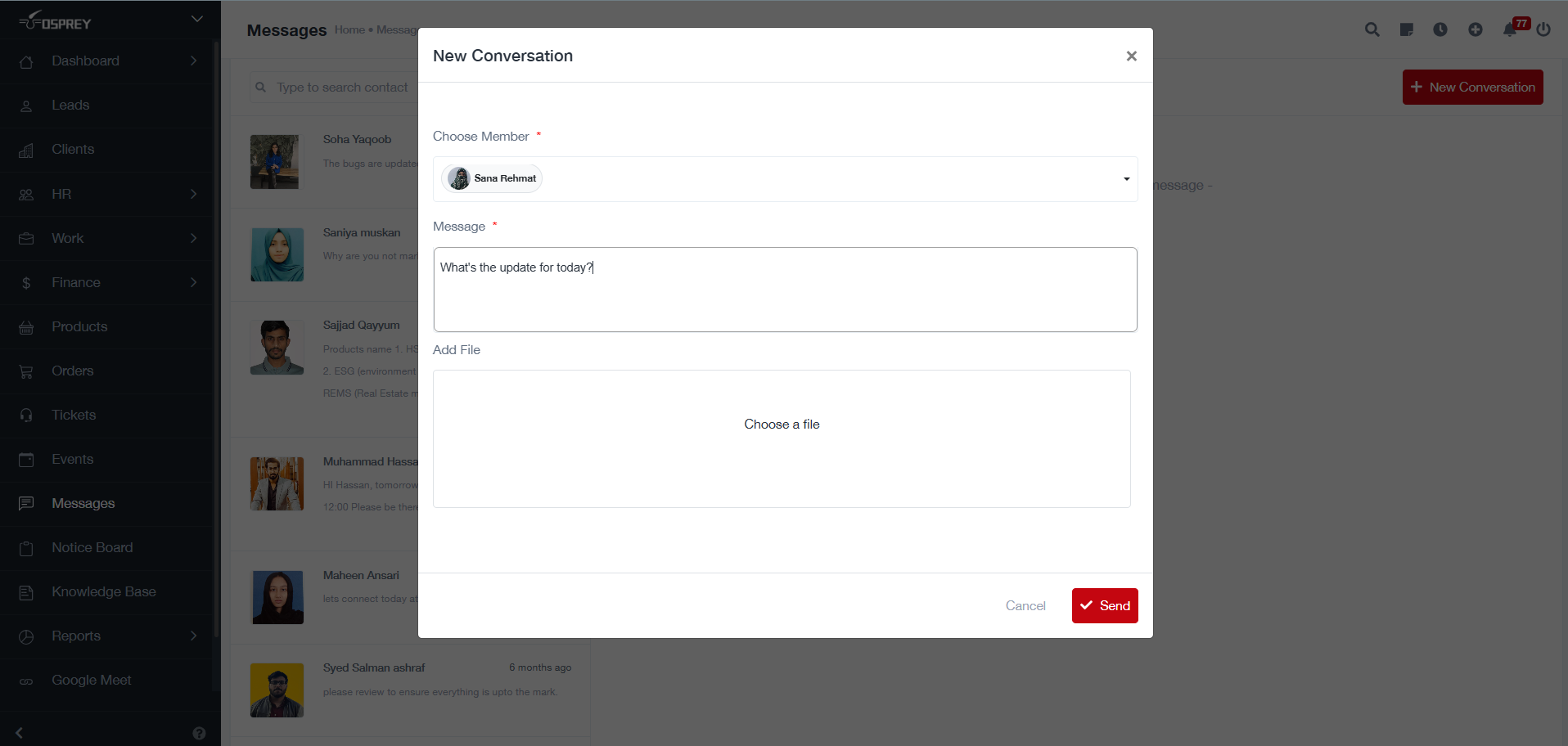Expand the Finance menu chevron
This screenshot has width=1568, height=746.
[194, 282]
